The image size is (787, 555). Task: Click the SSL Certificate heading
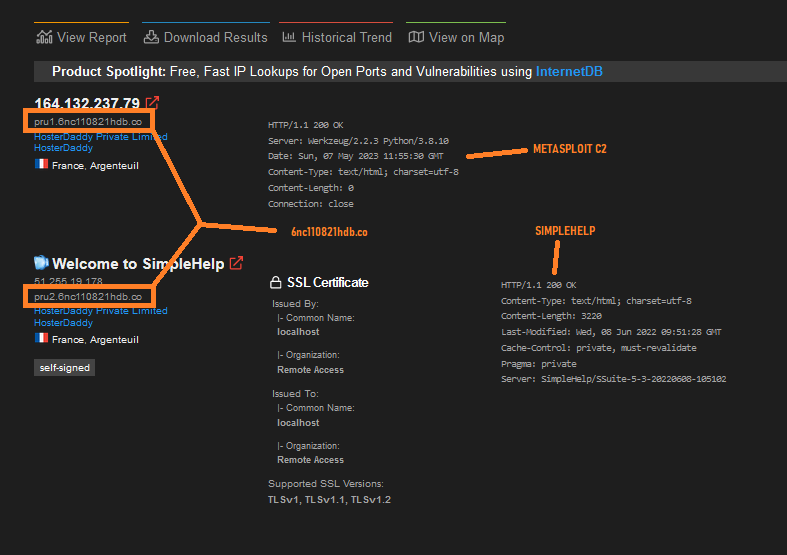327,283
